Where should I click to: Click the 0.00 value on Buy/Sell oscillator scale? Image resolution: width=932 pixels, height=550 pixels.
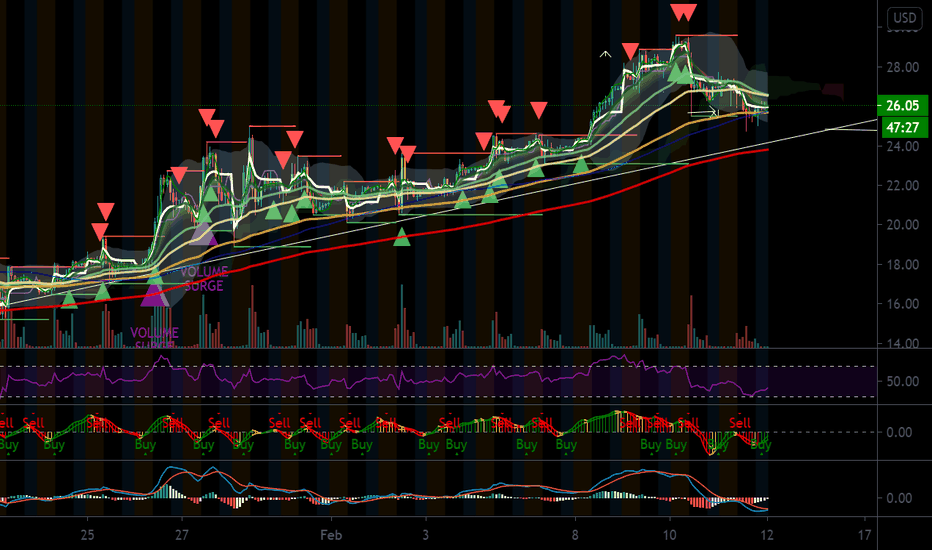[899, 432]
